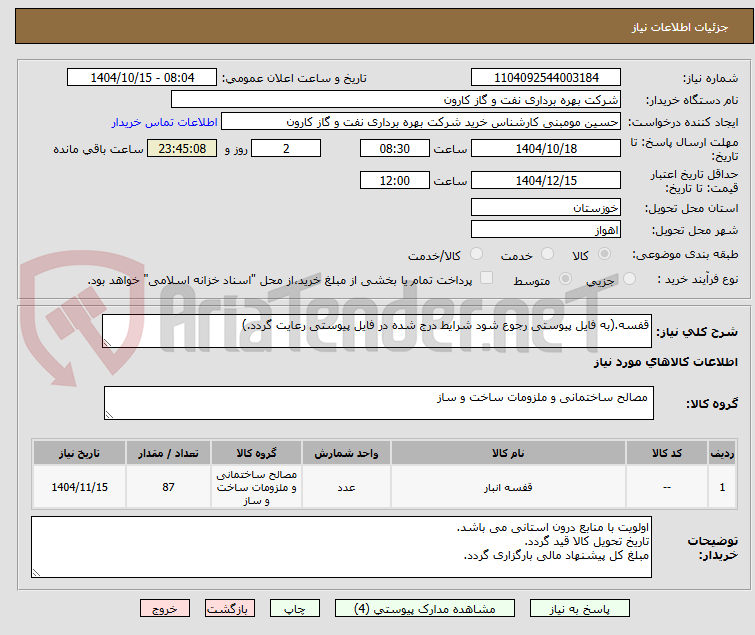755x635 pixels.
Task: Open اطلاعات تماس خریدار link
Action: (165, 122)
